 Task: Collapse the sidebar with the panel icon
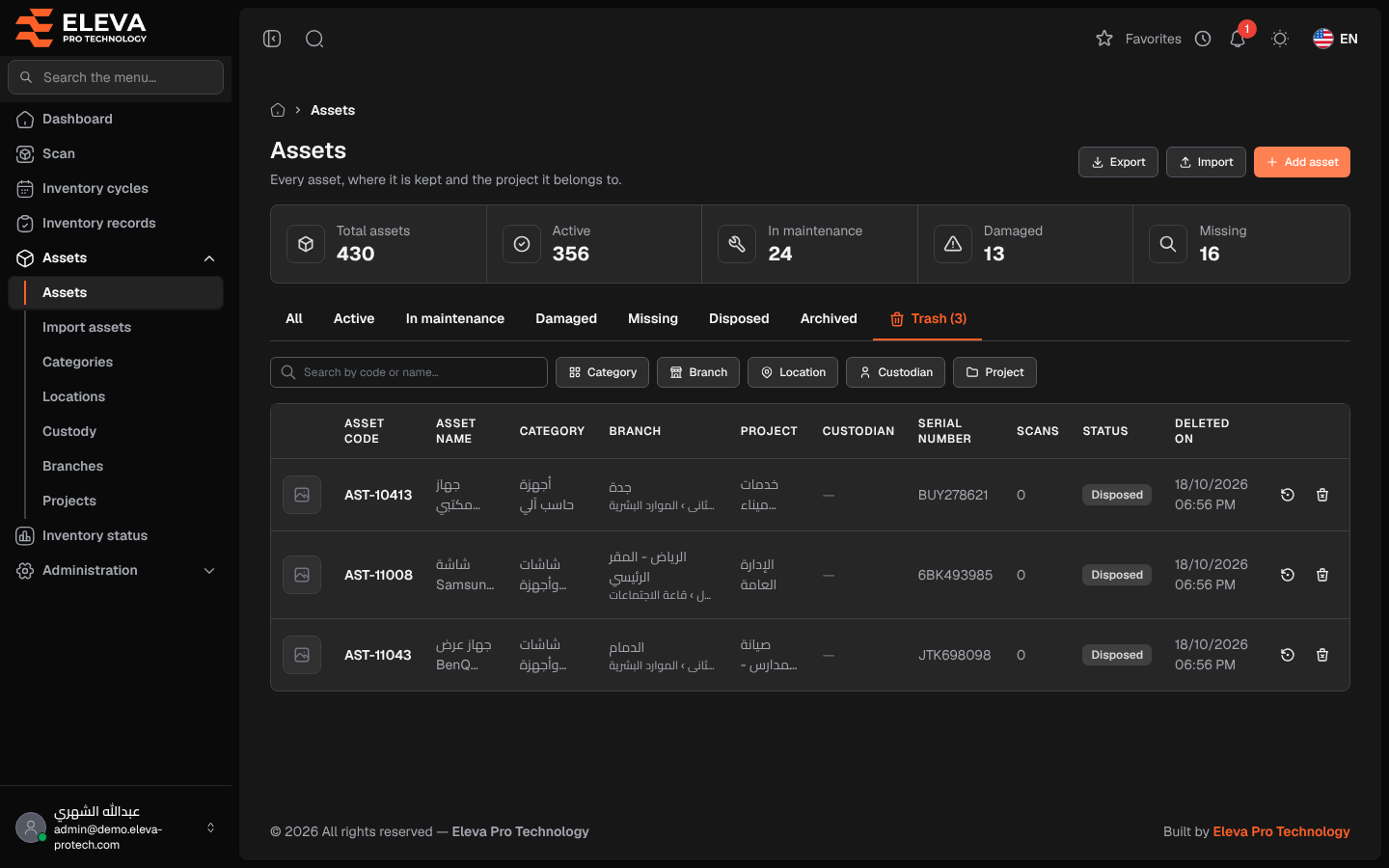[x=272, y=39]
